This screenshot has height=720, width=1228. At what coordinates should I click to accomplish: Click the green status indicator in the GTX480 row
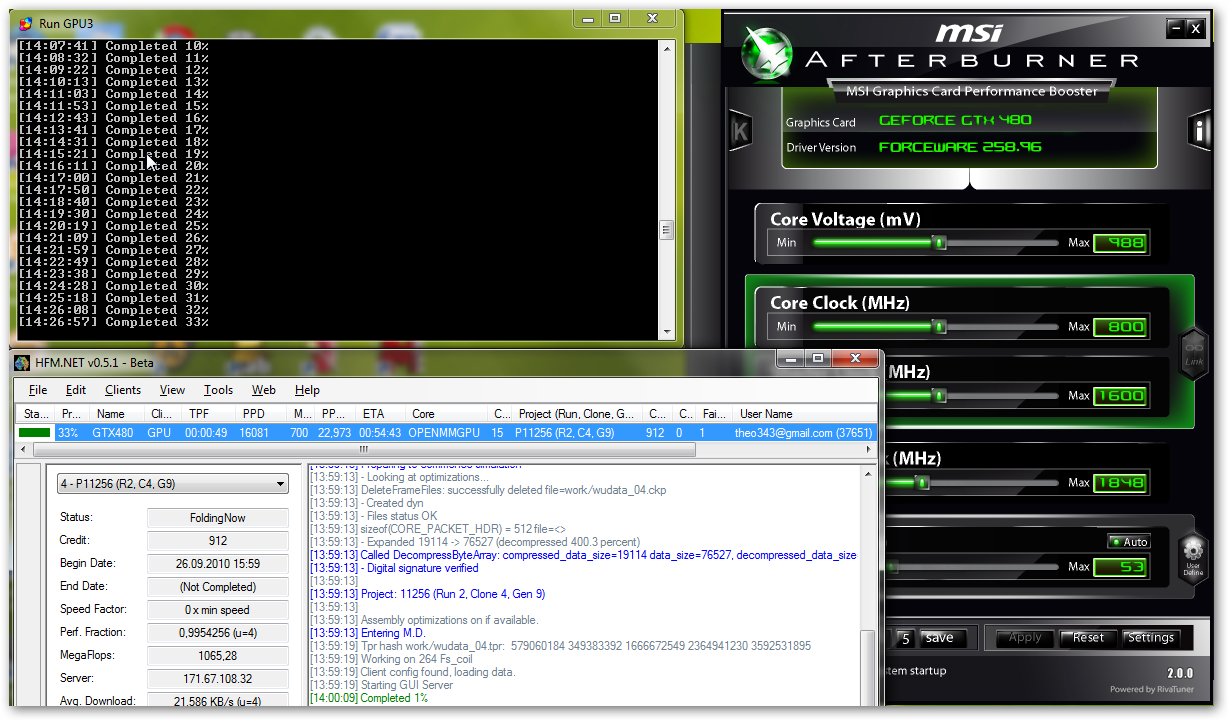[x=34, y=433]
